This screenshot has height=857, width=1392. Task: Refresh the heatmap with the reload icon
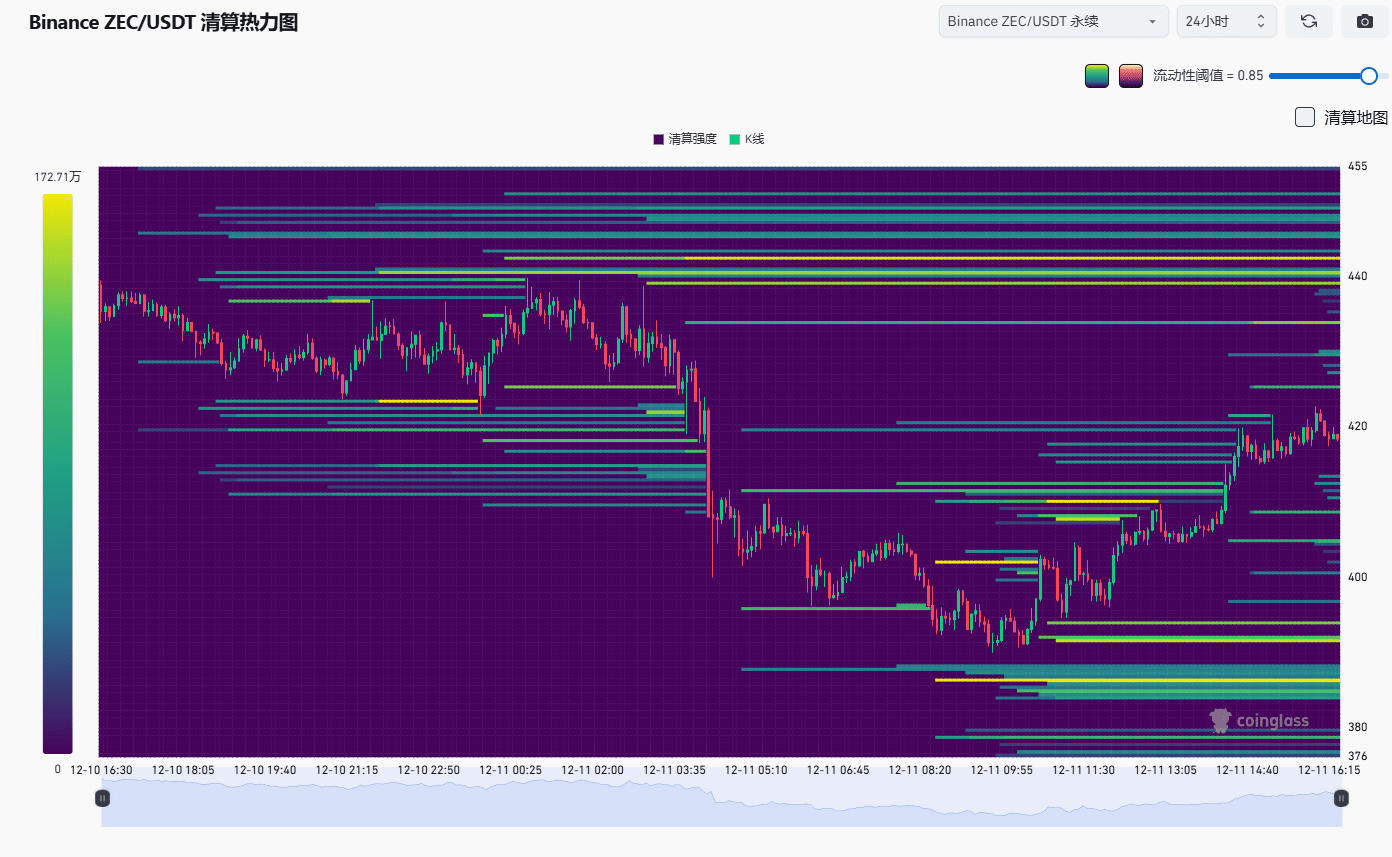click(x=1309, y=21)
